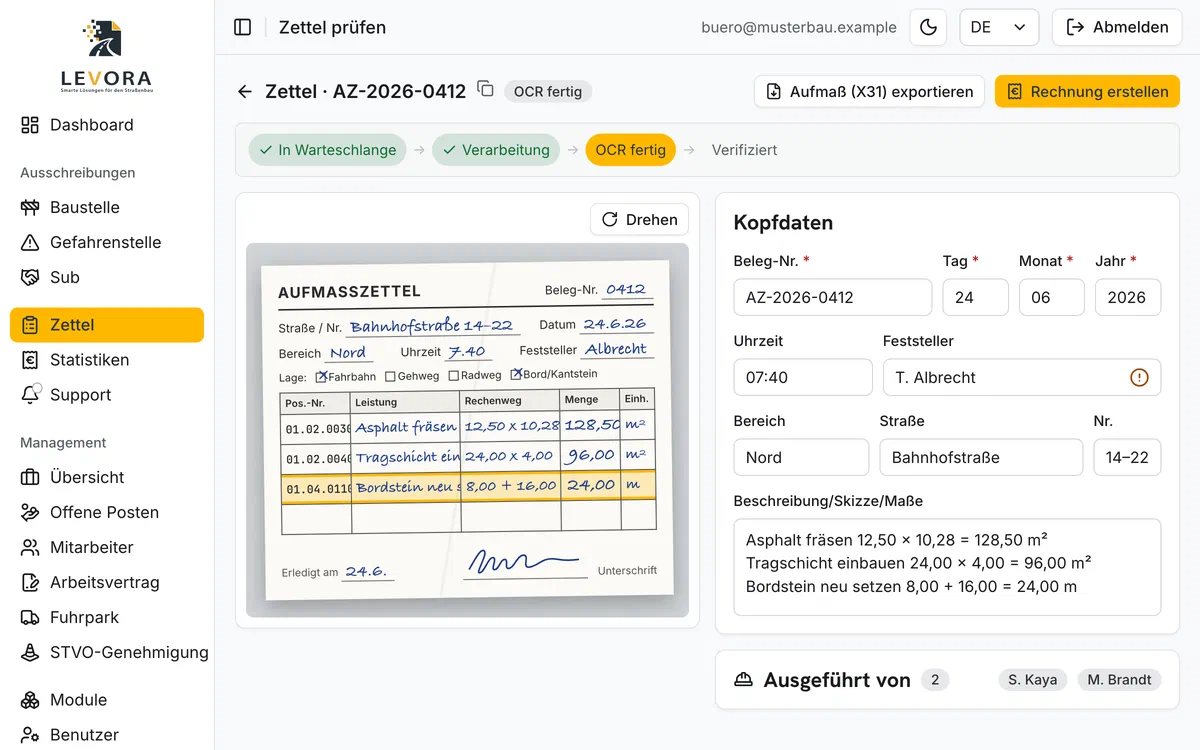Screen dimensions: 1200x750
Task: Open Dashboard in the sidebar
Action: tap(107, 125)
